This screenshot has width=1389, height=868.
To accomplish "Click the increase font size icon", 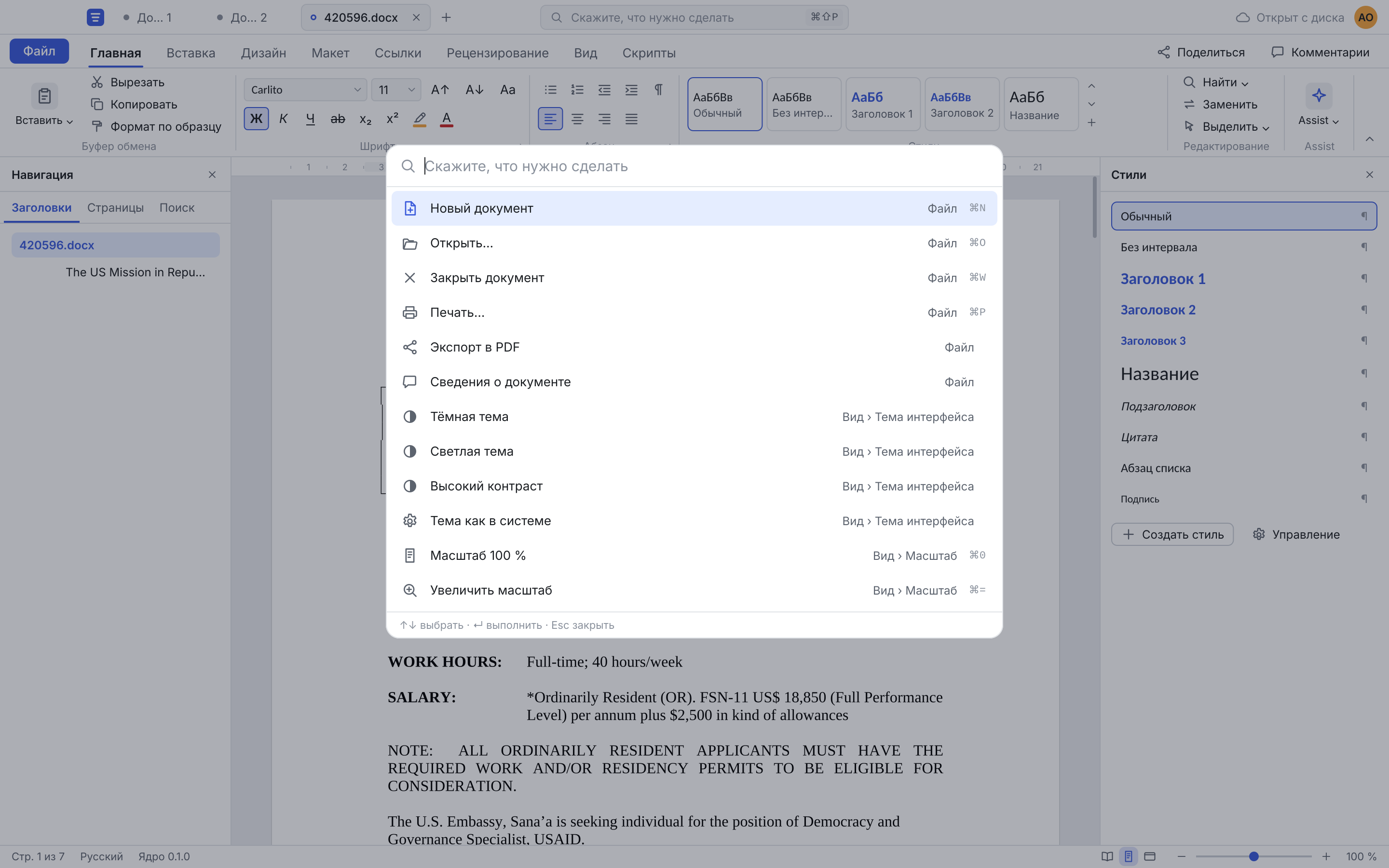I will (440, 90).
